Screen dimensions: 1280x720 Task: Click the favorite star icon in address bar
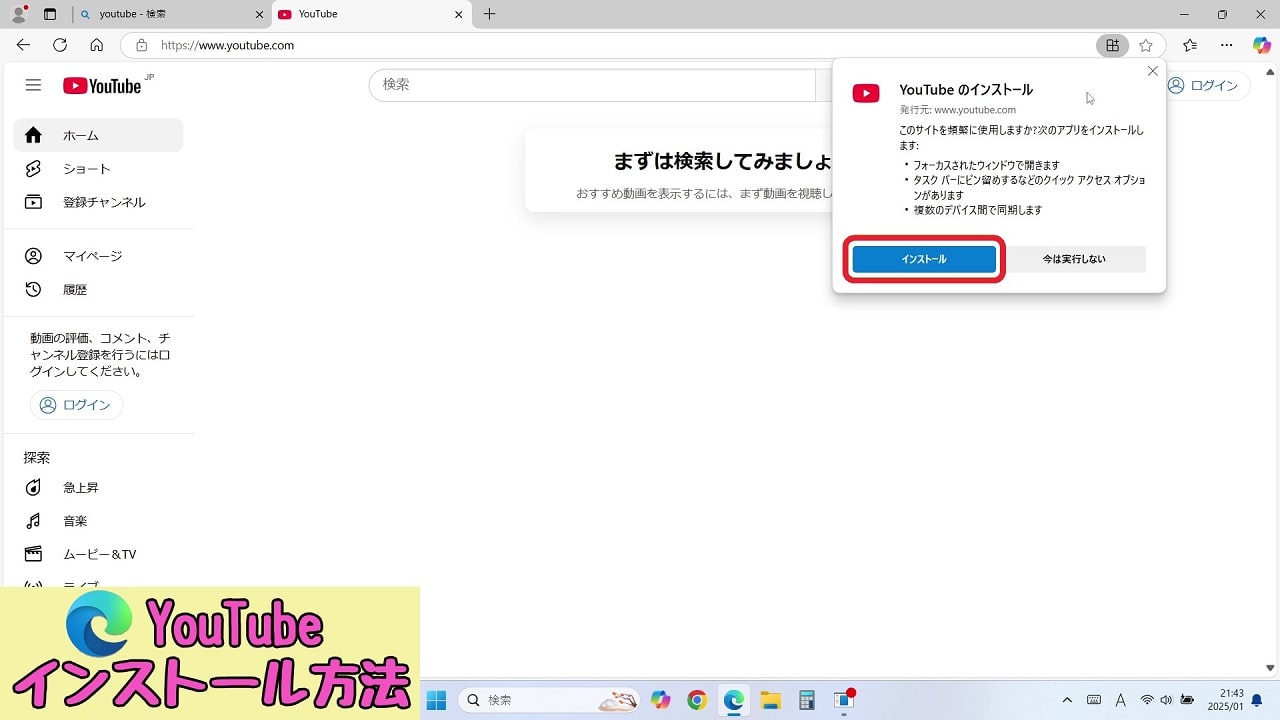click(x=1146, y=45)
